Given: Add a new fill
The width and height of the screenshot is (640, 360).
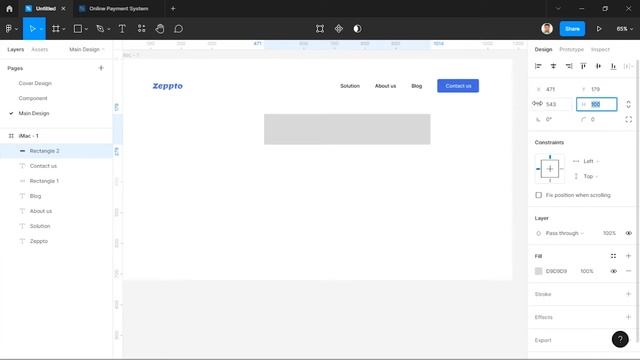Looking at the screenshot, I should tap(628, 256).
